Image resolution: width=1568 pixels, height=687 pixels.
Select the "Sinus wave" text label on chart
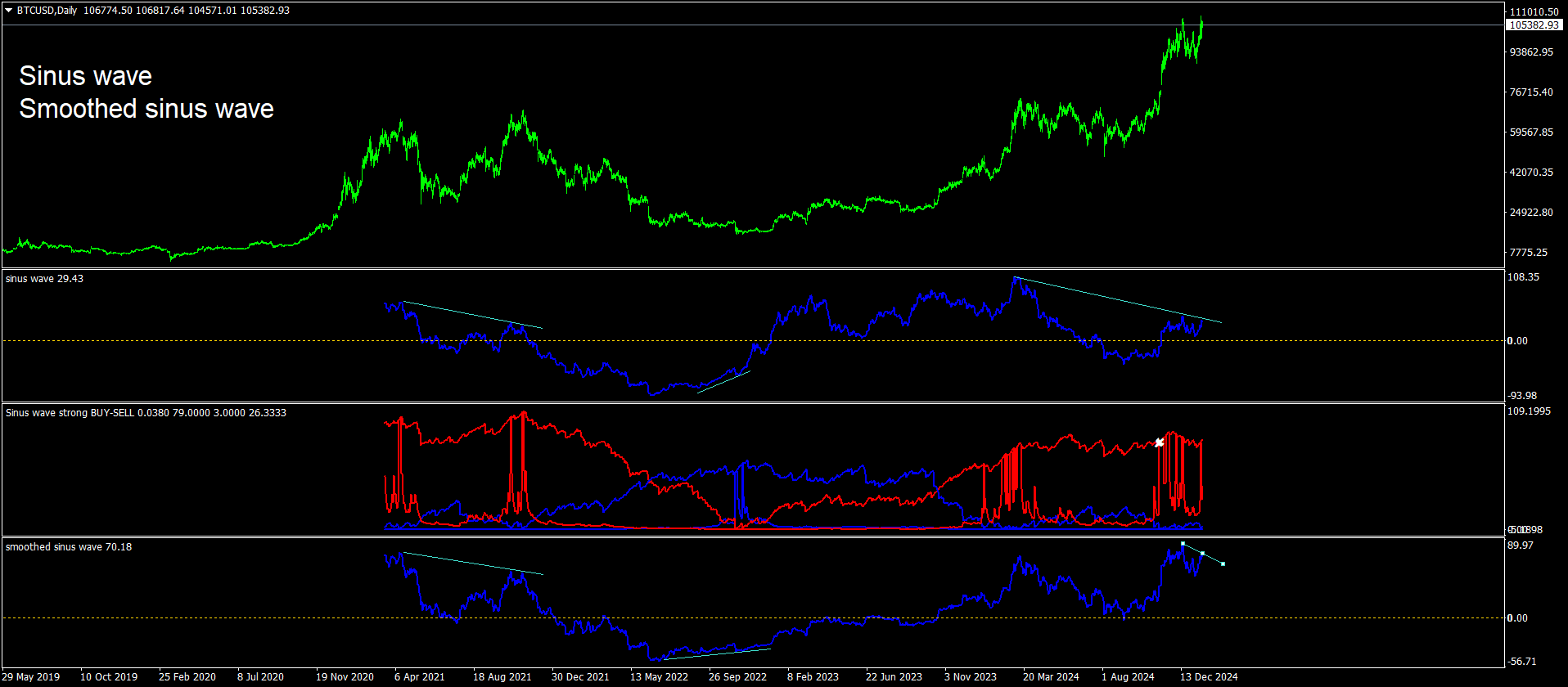(86, 76)
